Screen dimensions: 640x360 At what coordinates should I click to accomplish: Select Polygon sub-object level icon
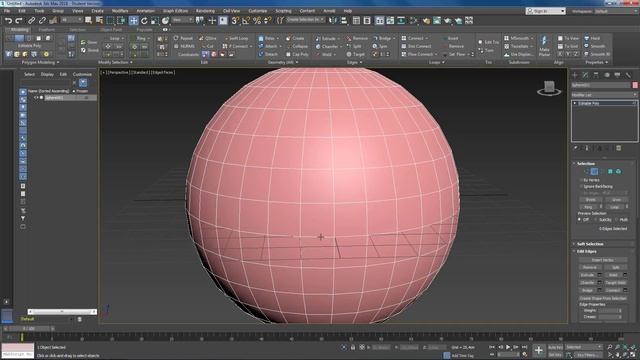(610, 171)
